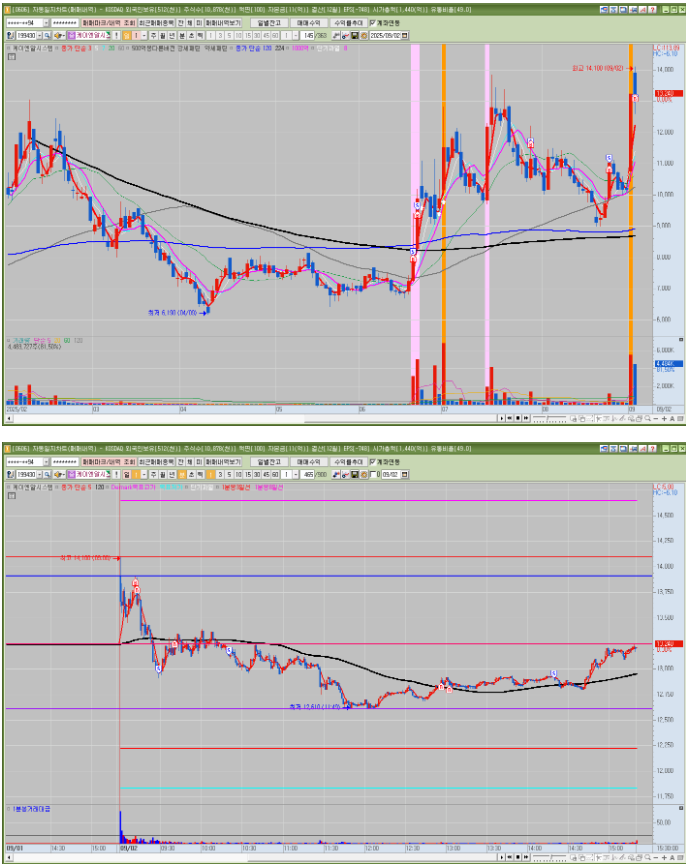Open the calendar picker beside 2025/09/02 date
686x864 pixels.
(x=405, y=35)
